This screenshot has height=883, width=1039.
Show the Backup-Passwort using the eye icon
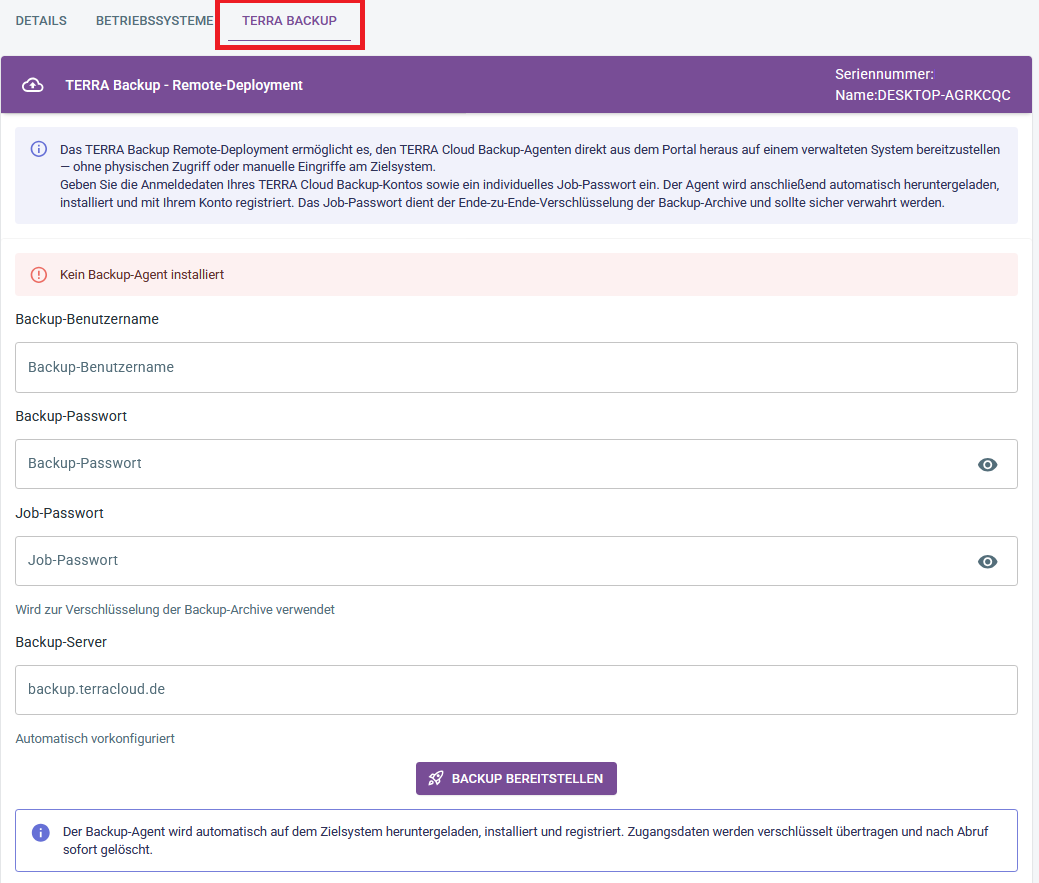[987, 464]
